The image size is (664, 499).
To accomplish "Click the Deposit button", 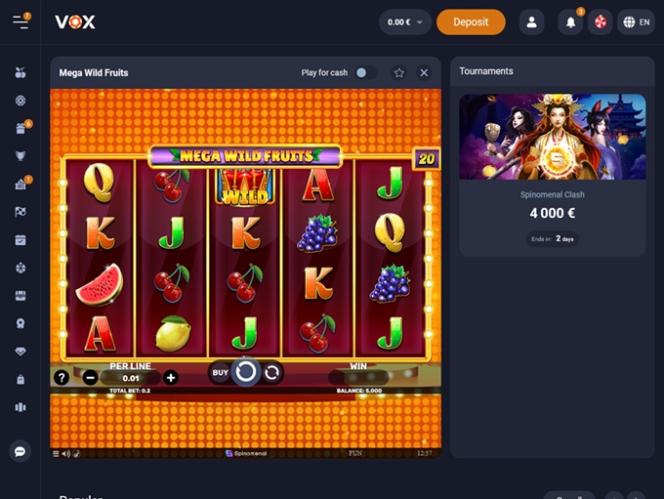I will coord(471,22).
